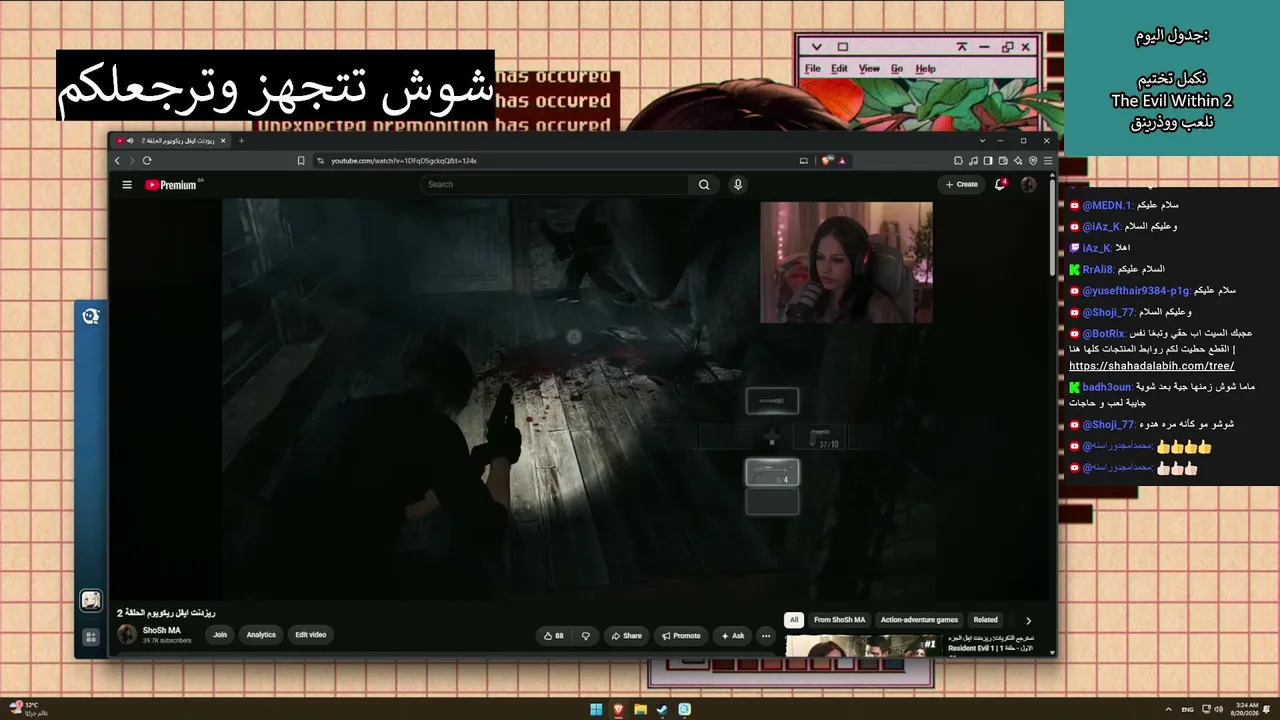Open Brave browser from the taskbar
This screenshot has height=720, width=1280.
(618, 709)
